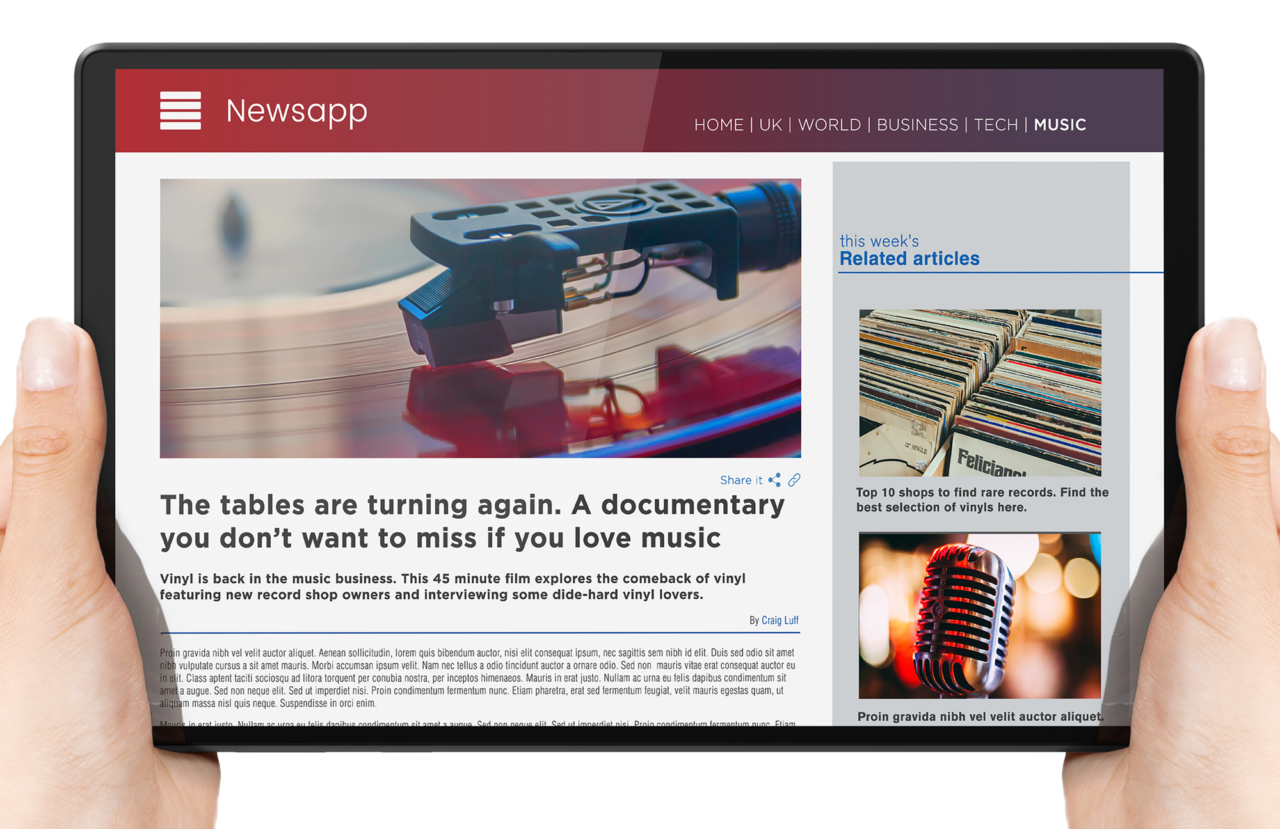Open the turntable hero image
This screenshot has width=1280, height=829.
pyautogui.click(x=480, y=318)
